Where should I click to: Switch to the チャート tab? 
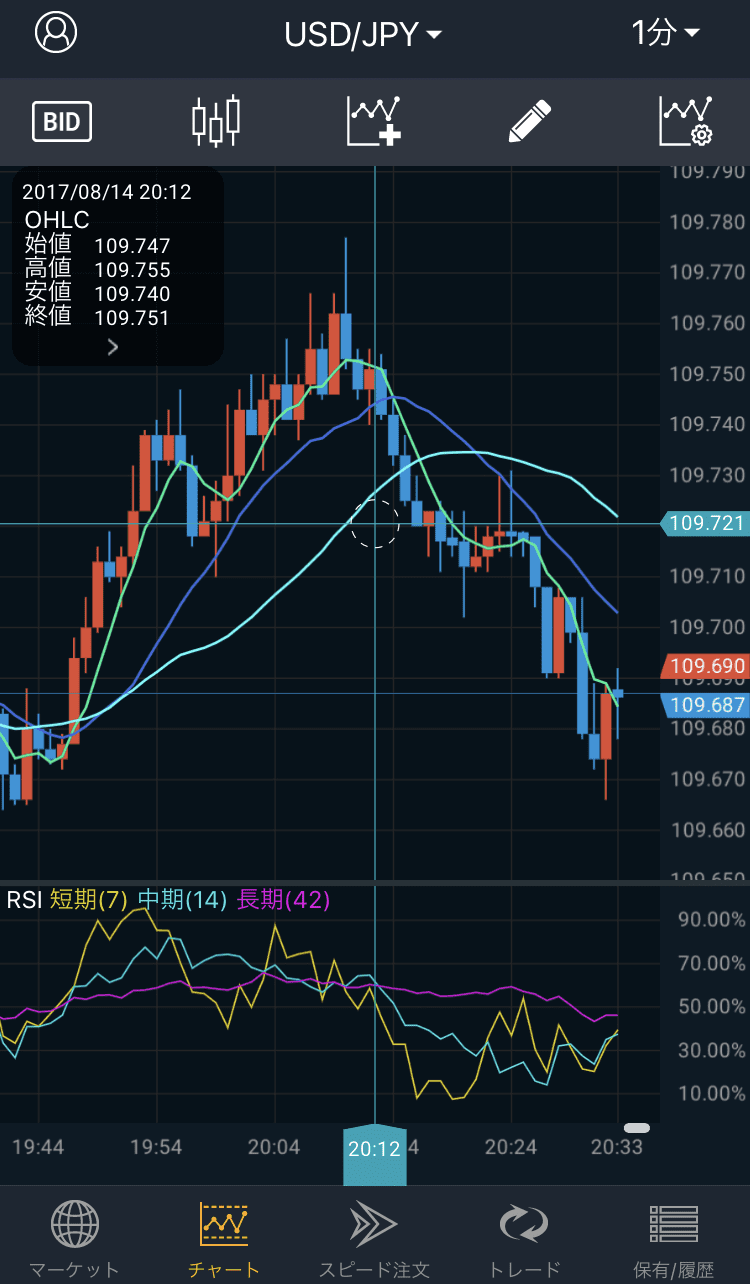tap(224, 1240)
